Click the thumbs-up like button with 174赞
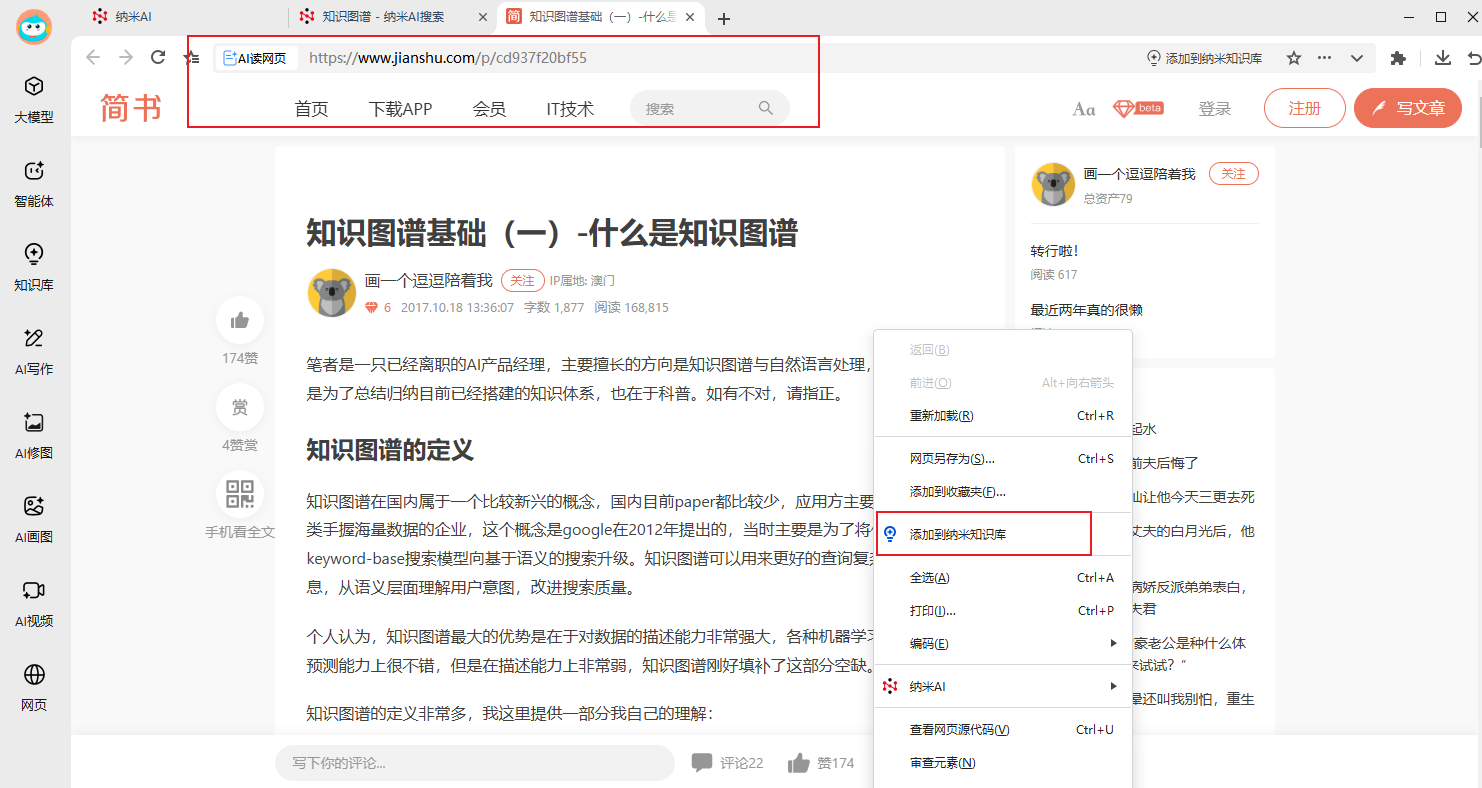Viewport: 1482px width, 788px height. (x=240, y=320)
